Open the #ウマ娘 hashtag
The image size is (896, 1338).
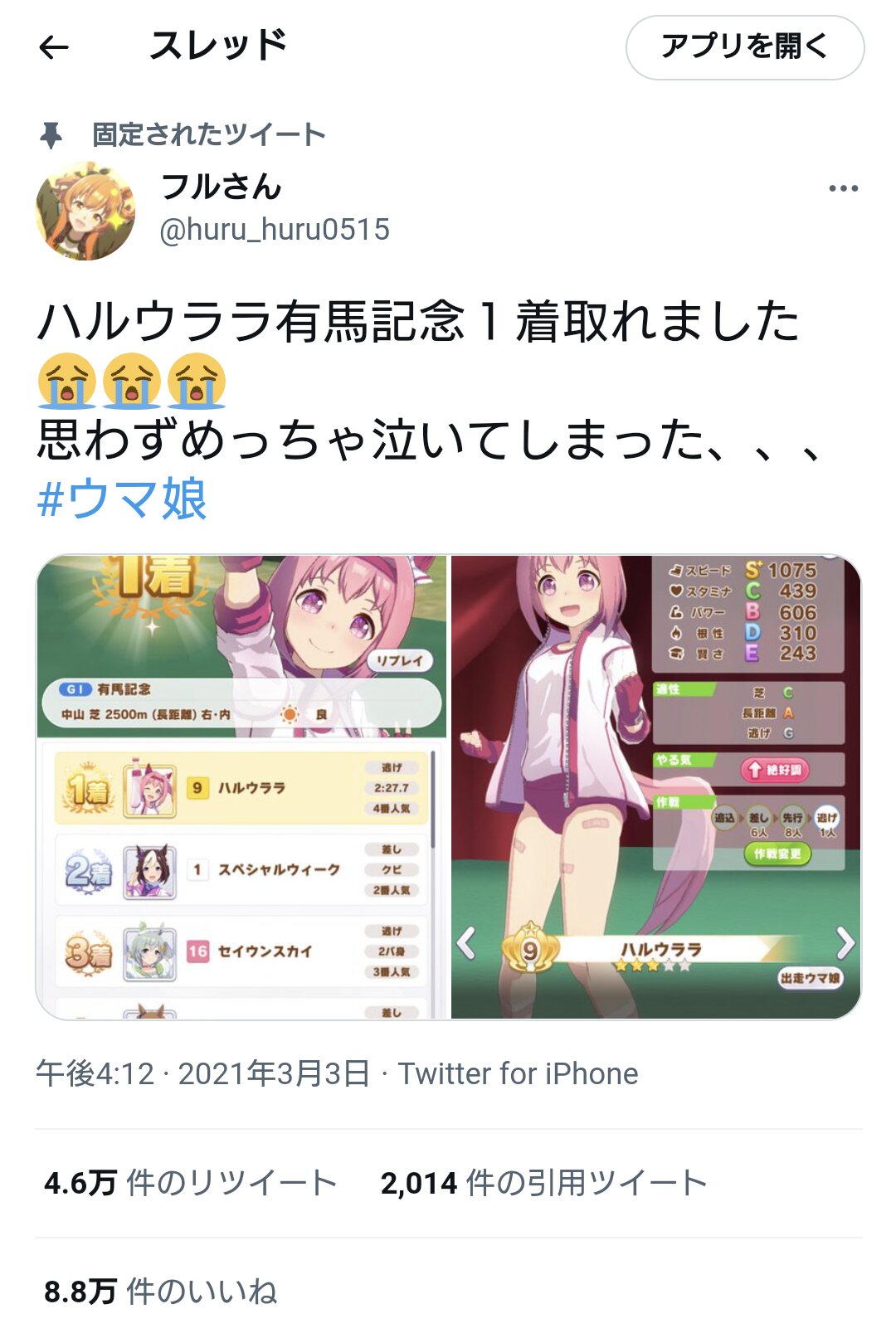[x=122, y=499]
